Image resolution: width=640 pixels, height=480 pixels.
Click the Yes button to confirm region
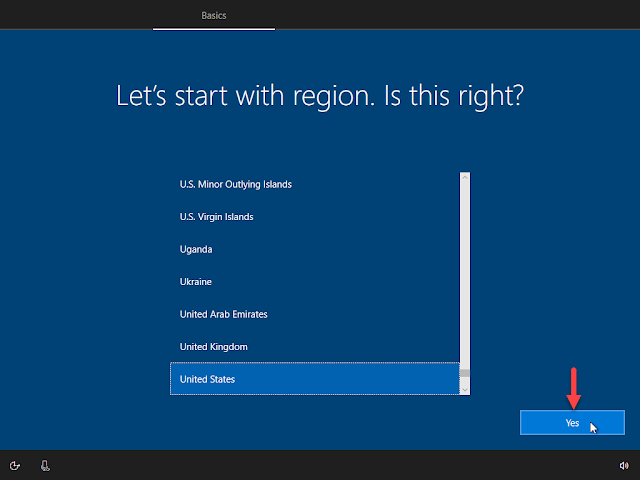pyautogui.click(x=572, y=422)
